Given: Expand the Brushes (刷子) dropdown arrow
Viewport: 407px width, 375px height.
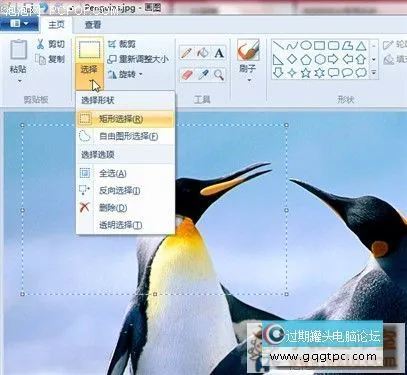Looking at the screenshot, I should (x=249, y=80).
